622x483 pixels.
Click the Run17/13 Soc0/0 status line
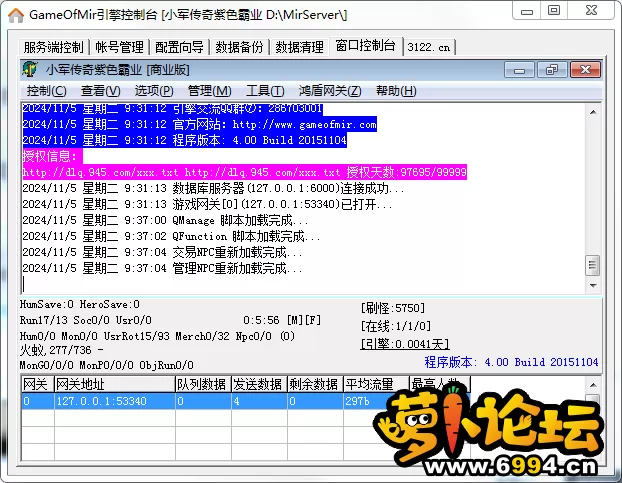point(86,320)
